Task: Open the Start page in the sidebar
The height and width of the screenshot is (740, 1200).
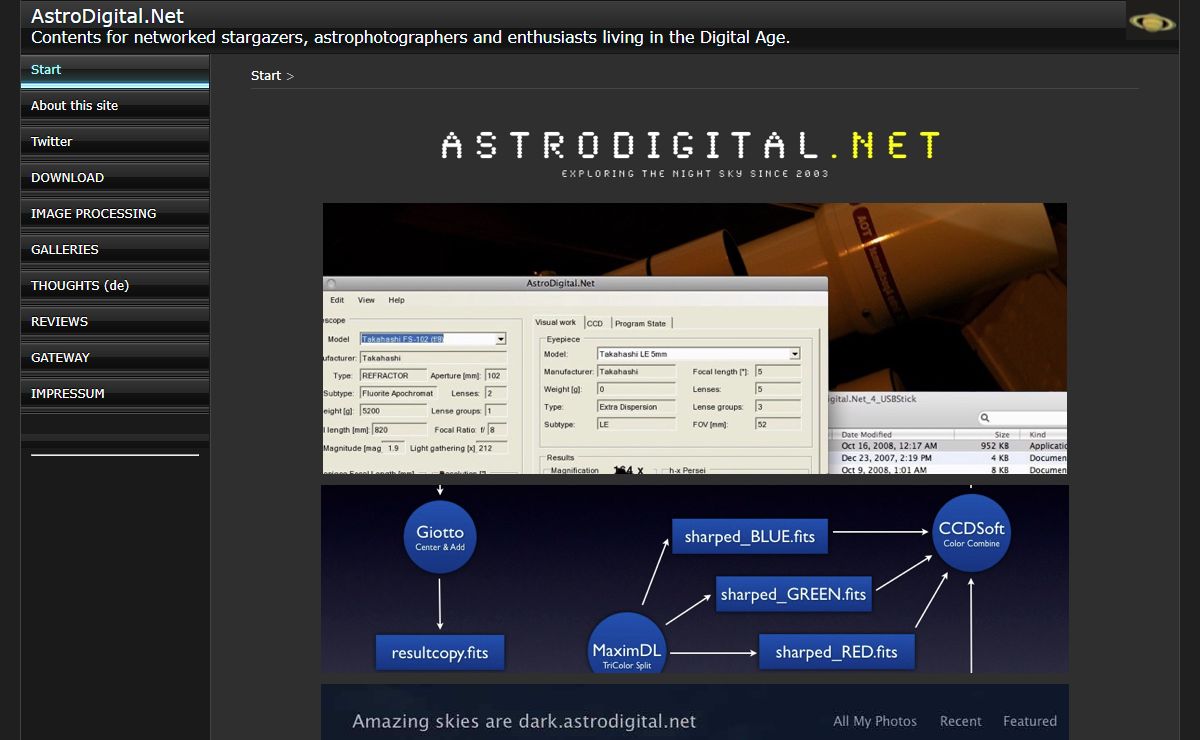Action: [115, 70]
